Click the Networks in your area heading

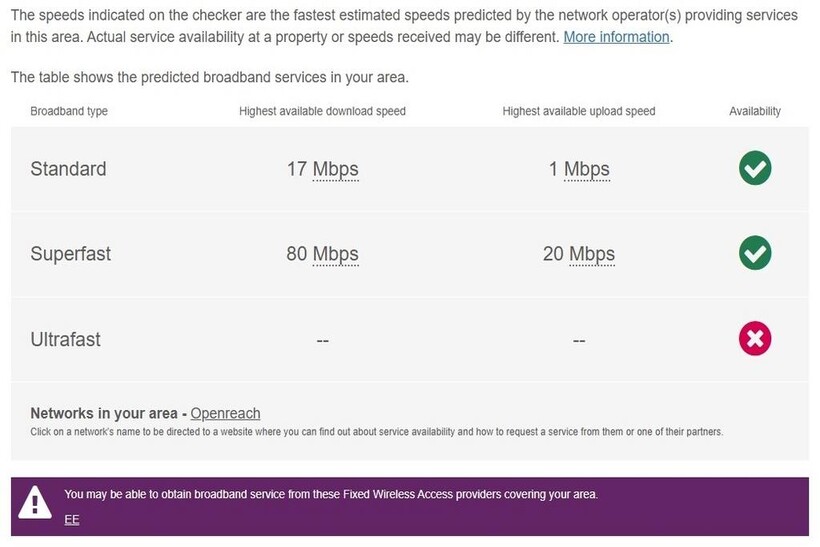tap(103, 413)
